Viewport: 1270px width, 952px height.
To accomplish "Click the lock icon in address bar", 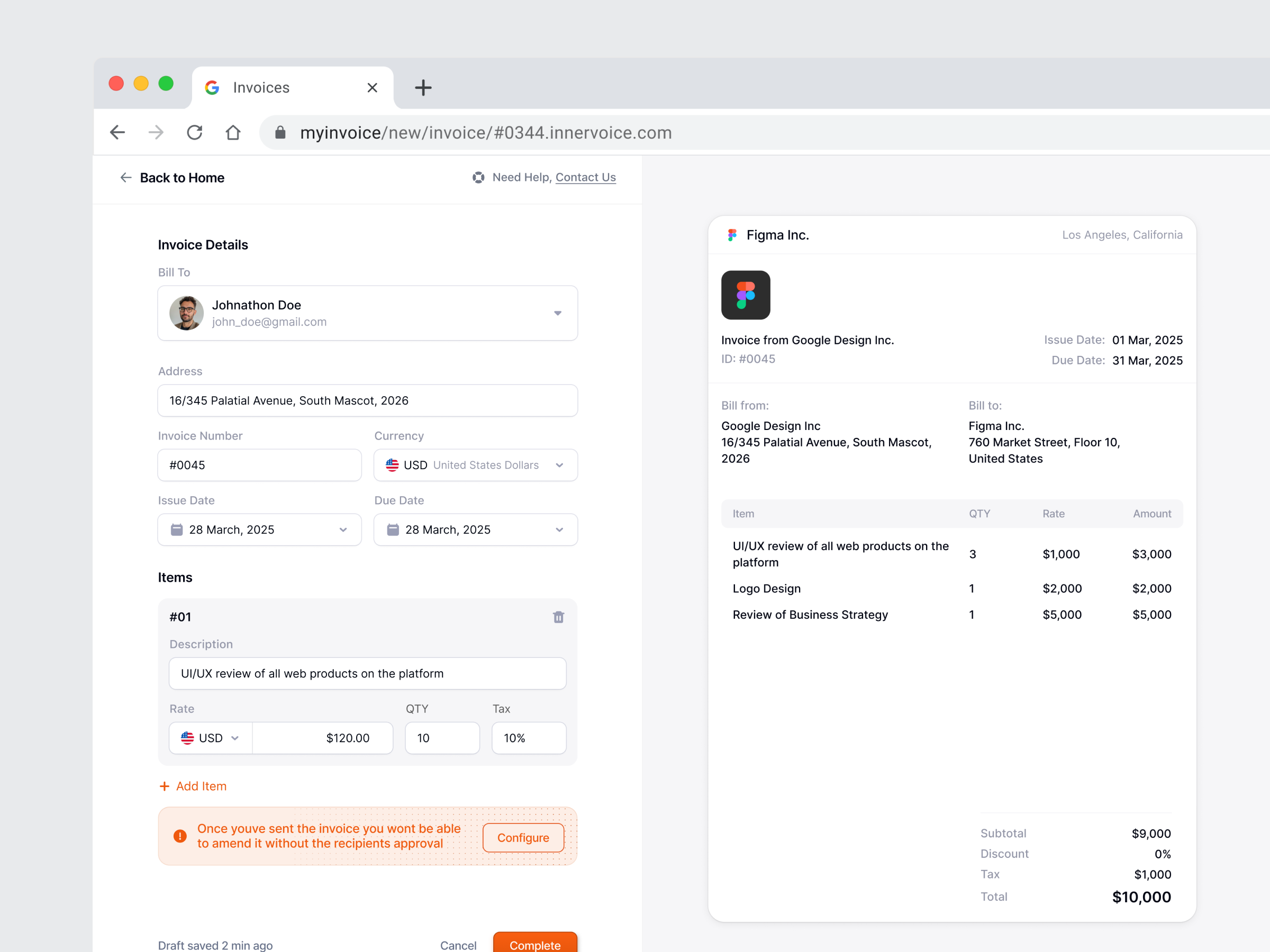I will (280, 133).
